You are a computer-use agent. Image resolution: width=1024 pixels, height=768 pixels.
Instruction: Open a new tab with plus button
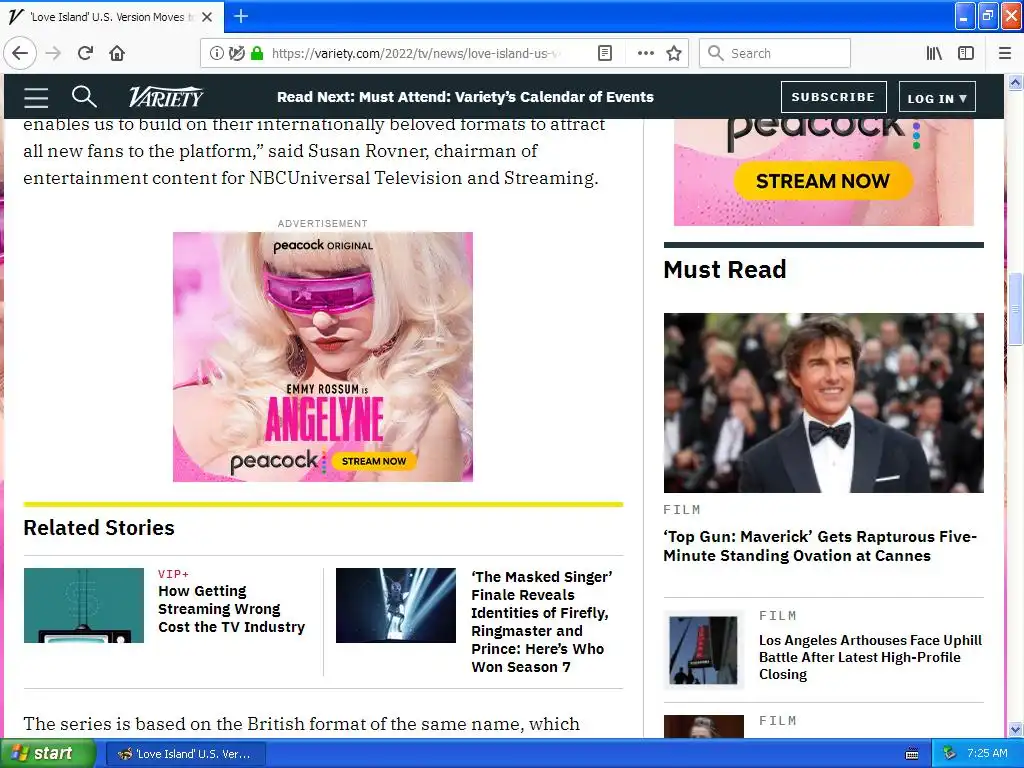(241, 16)
